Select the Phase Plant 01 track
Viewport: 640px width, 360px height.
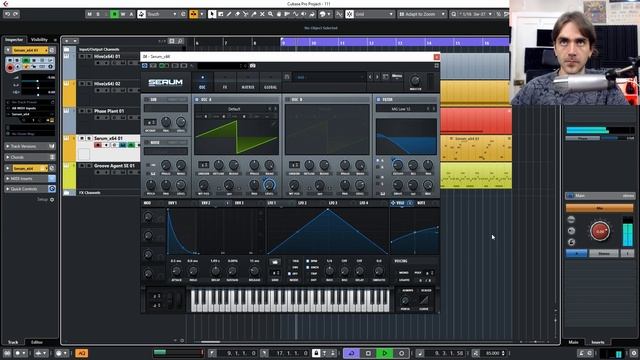(109, 111)
